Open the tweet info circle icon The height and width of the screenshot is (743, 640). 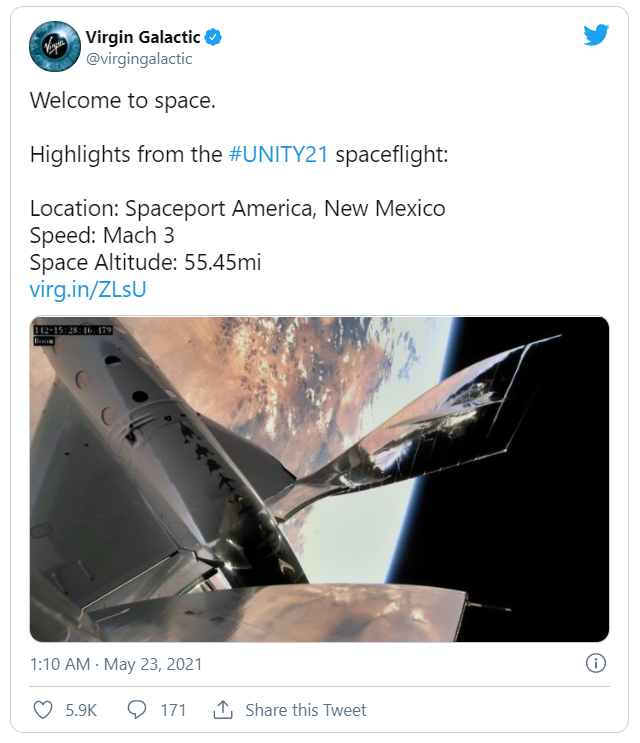pyautogui.click(x=595, y=663)
